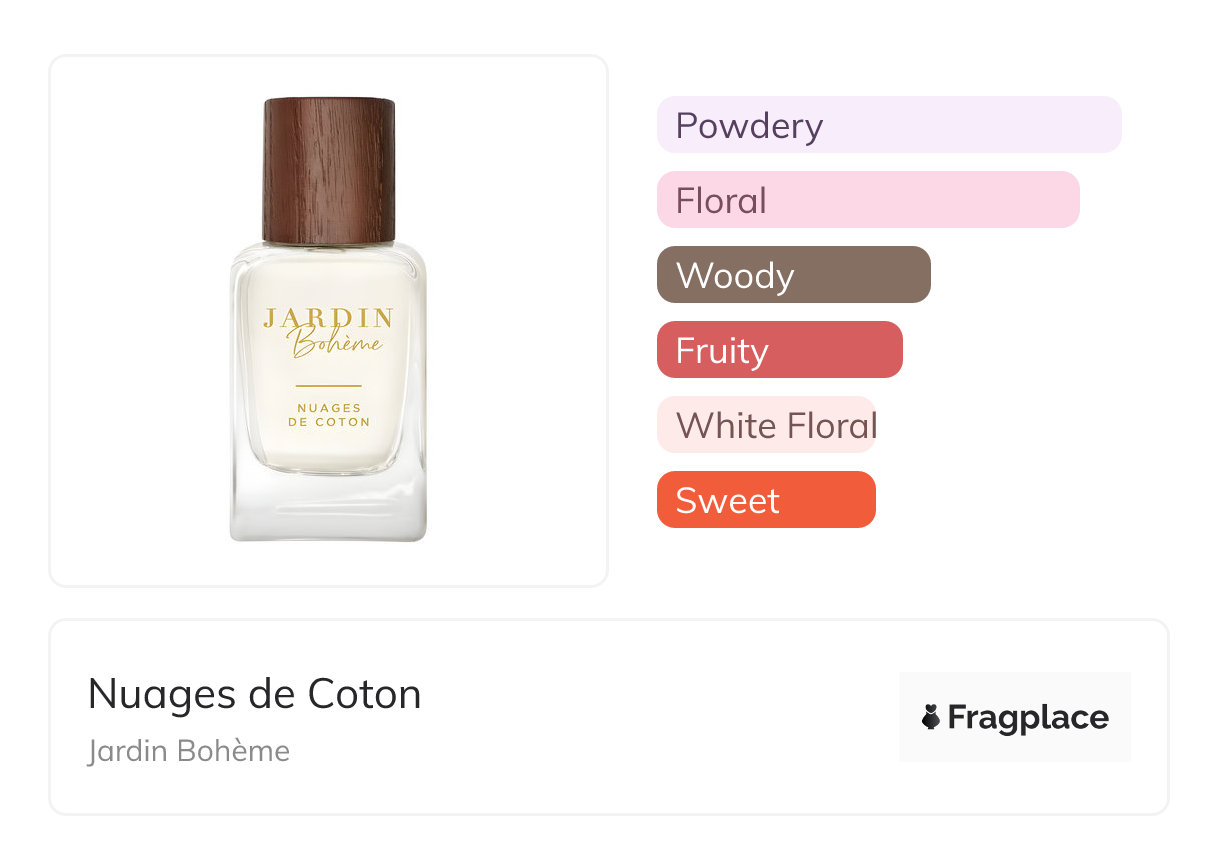1218x864 pixels.
Task: Select the brown Woody accord bar
Action: pyautogui.click(x=793, y=275)
